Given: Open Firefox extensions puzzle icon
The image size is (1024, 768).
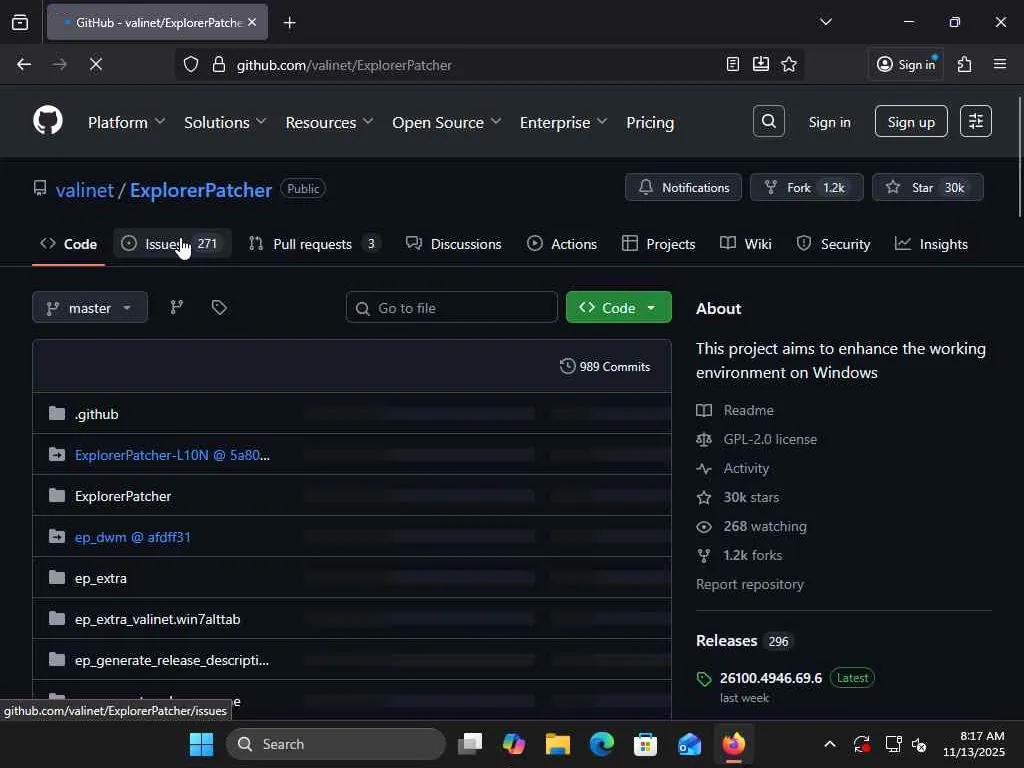Looking at the screenshot, I should point(965,64).
